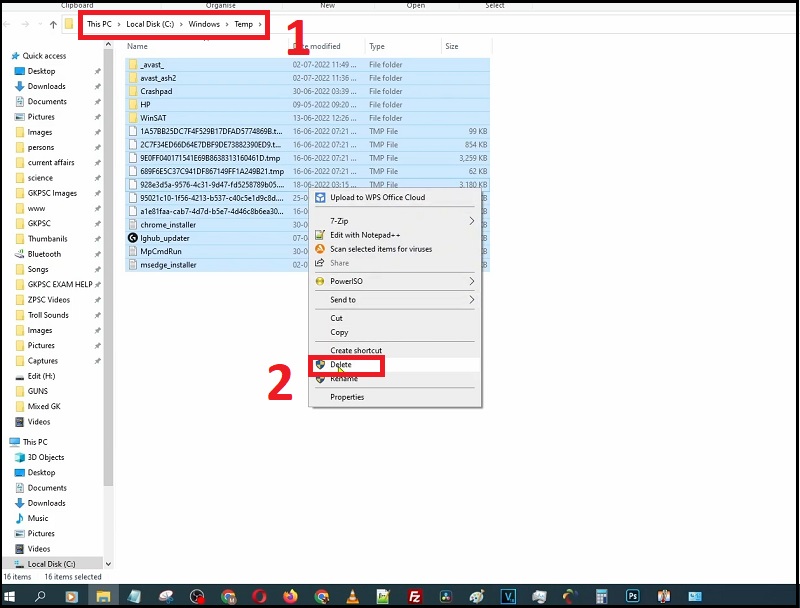The image size is (800, 608).
Task: Sort files by the Name column header
Action: coord(137,46)
